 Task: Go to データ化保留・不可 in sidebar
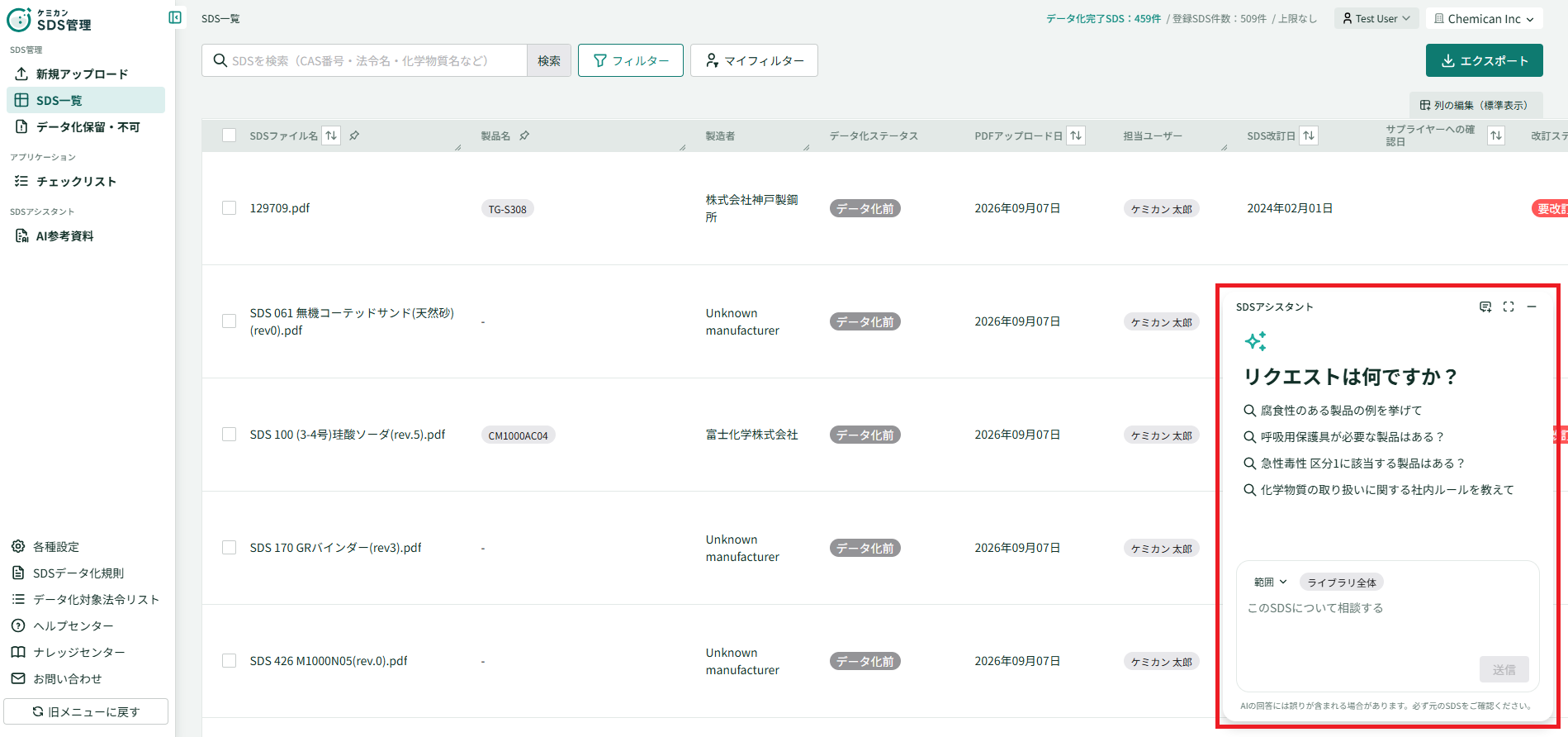pos(86,126)
